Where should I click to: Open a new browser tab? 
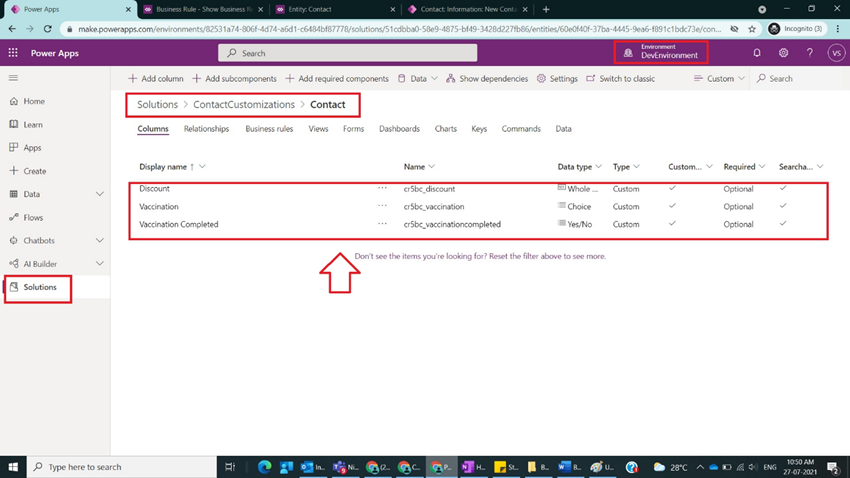point(546,9)
